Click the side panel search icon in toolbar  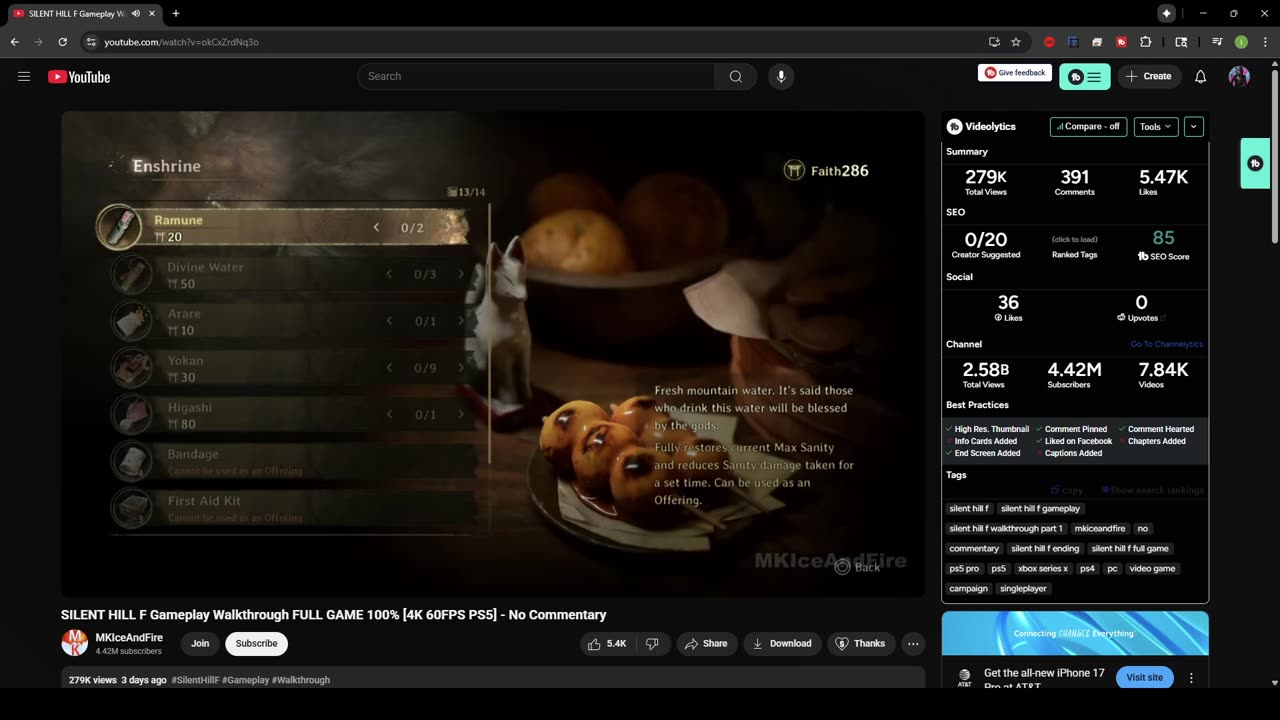click(1181, 42)
